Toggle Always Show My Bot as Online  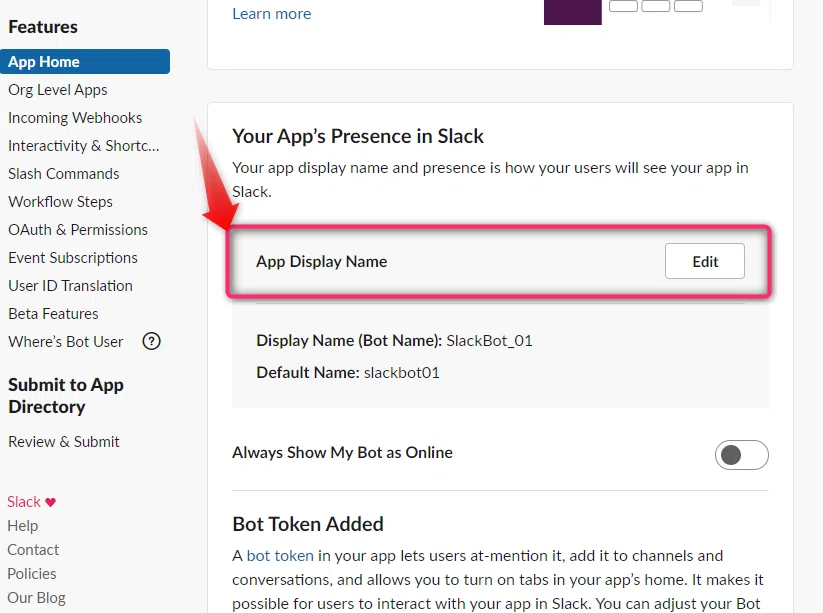(x=741, y=455)
